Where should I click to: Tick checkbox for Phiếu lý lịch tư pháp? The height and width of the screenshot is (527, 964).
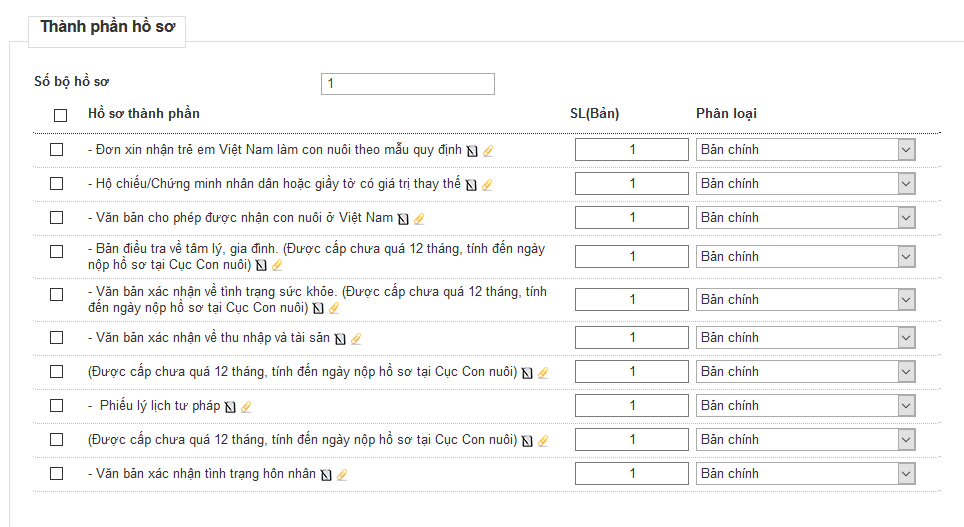(x=57, y=406)
